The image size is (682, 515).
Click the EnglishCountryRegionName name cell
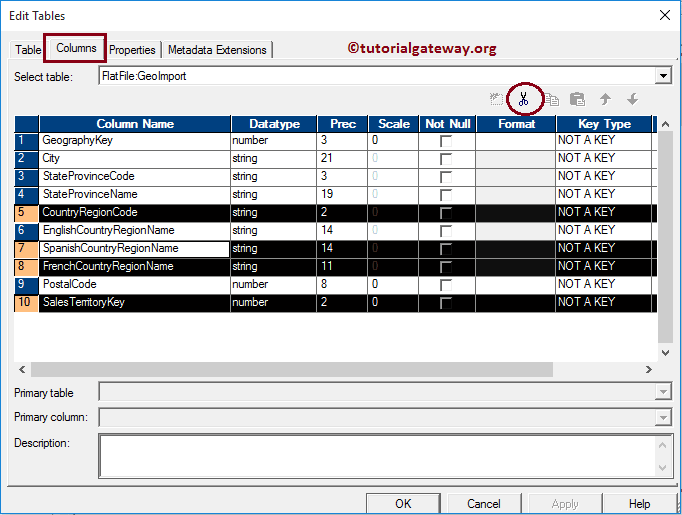click(135, 231)
